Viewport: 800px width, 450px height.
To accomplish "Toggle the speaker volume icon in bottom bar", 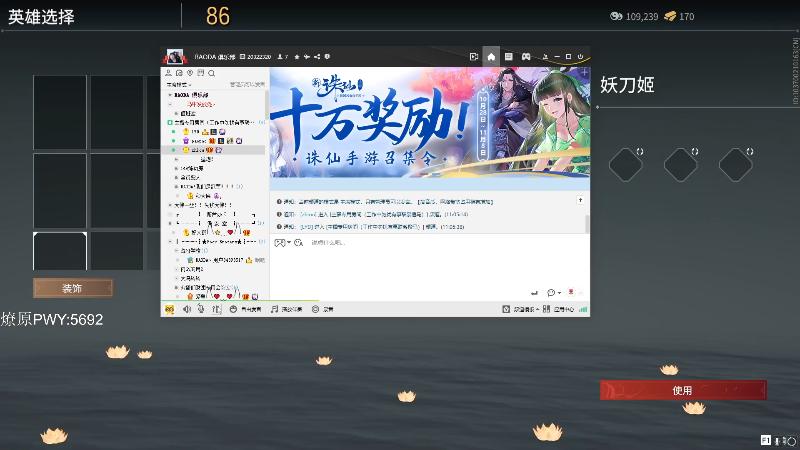I will [x=187, y=309].
